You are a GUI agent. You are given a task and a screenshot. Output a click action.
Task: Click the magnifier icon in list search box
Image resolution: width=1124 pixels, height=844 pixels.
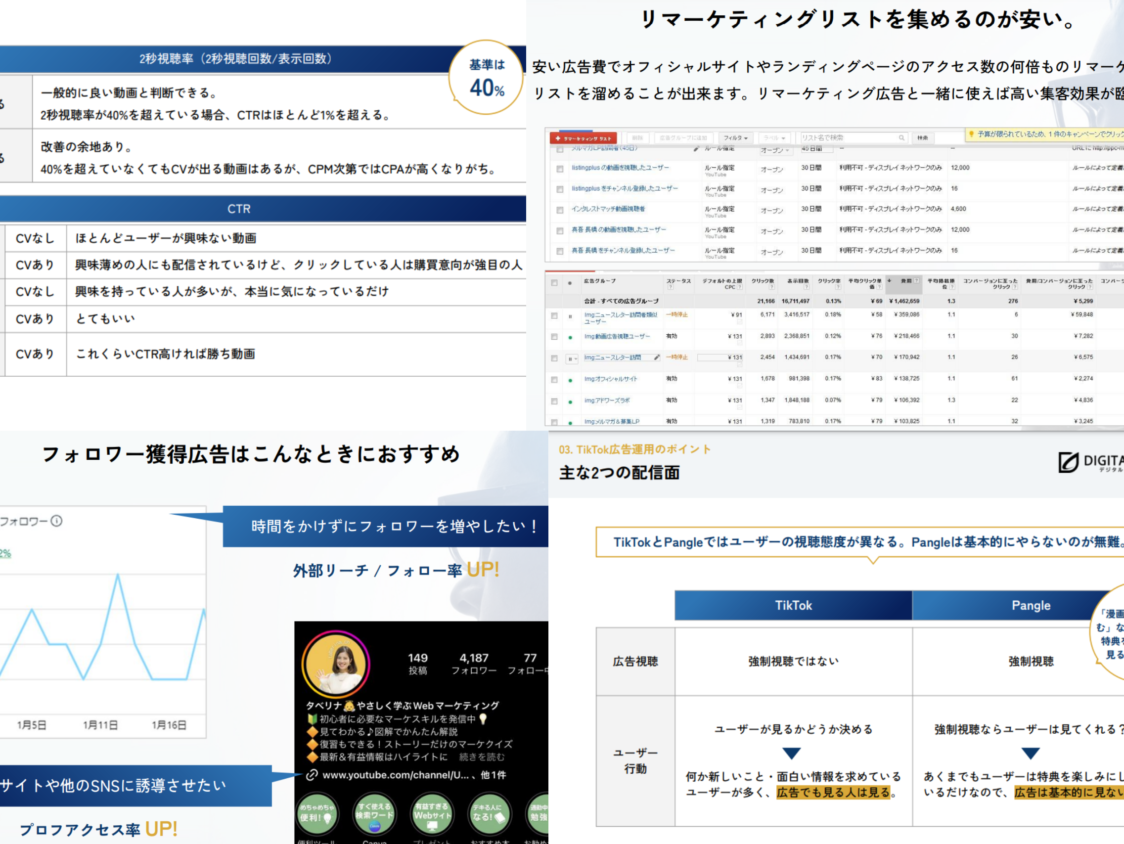pos(902,138)
